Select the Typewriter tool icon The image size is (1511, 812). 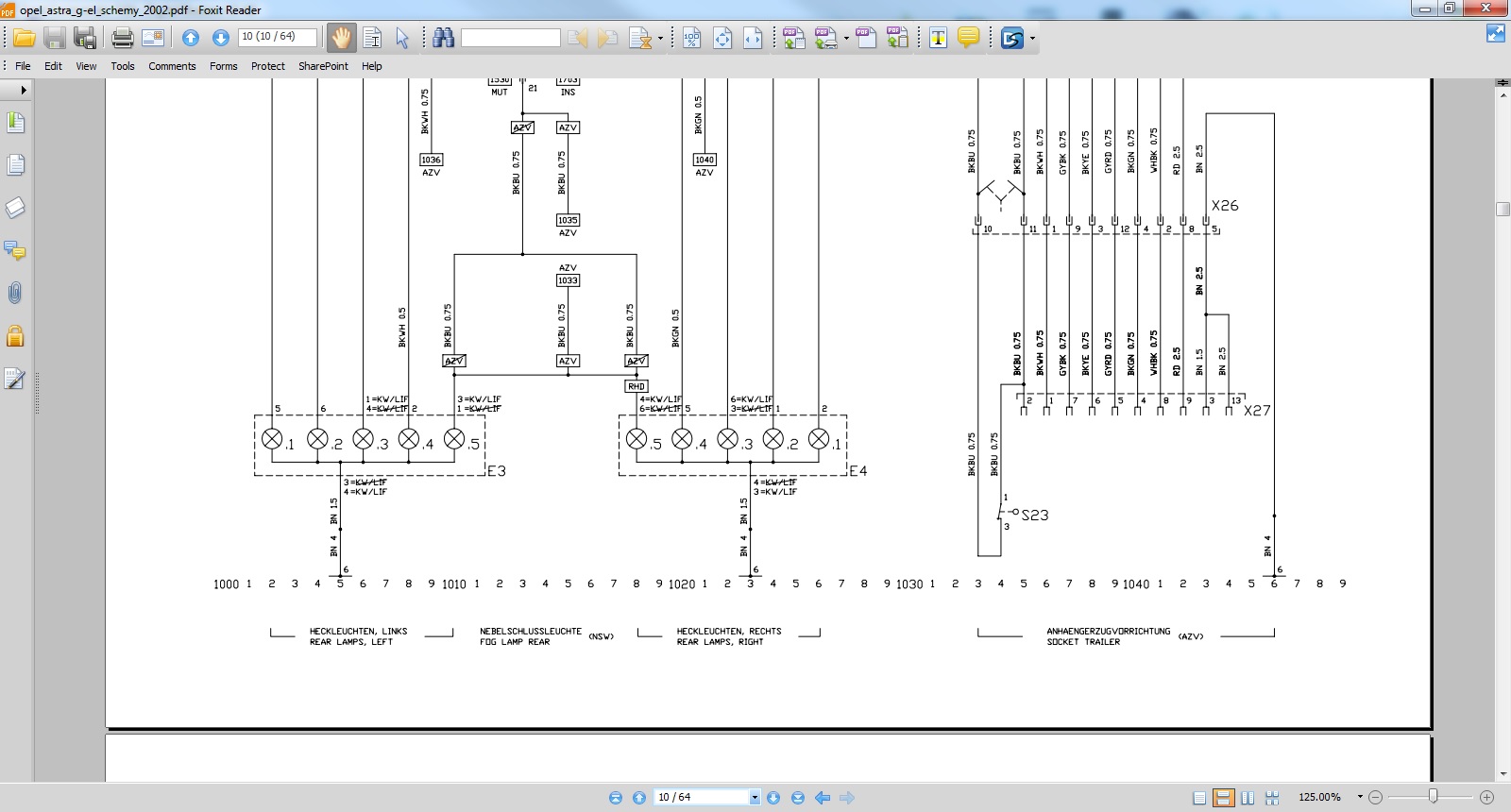(938, 38)
